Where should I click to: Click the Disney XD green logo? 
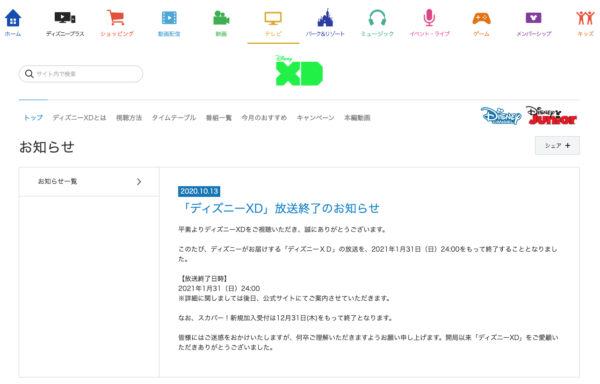pyautogui.click(x=299, y=71)
